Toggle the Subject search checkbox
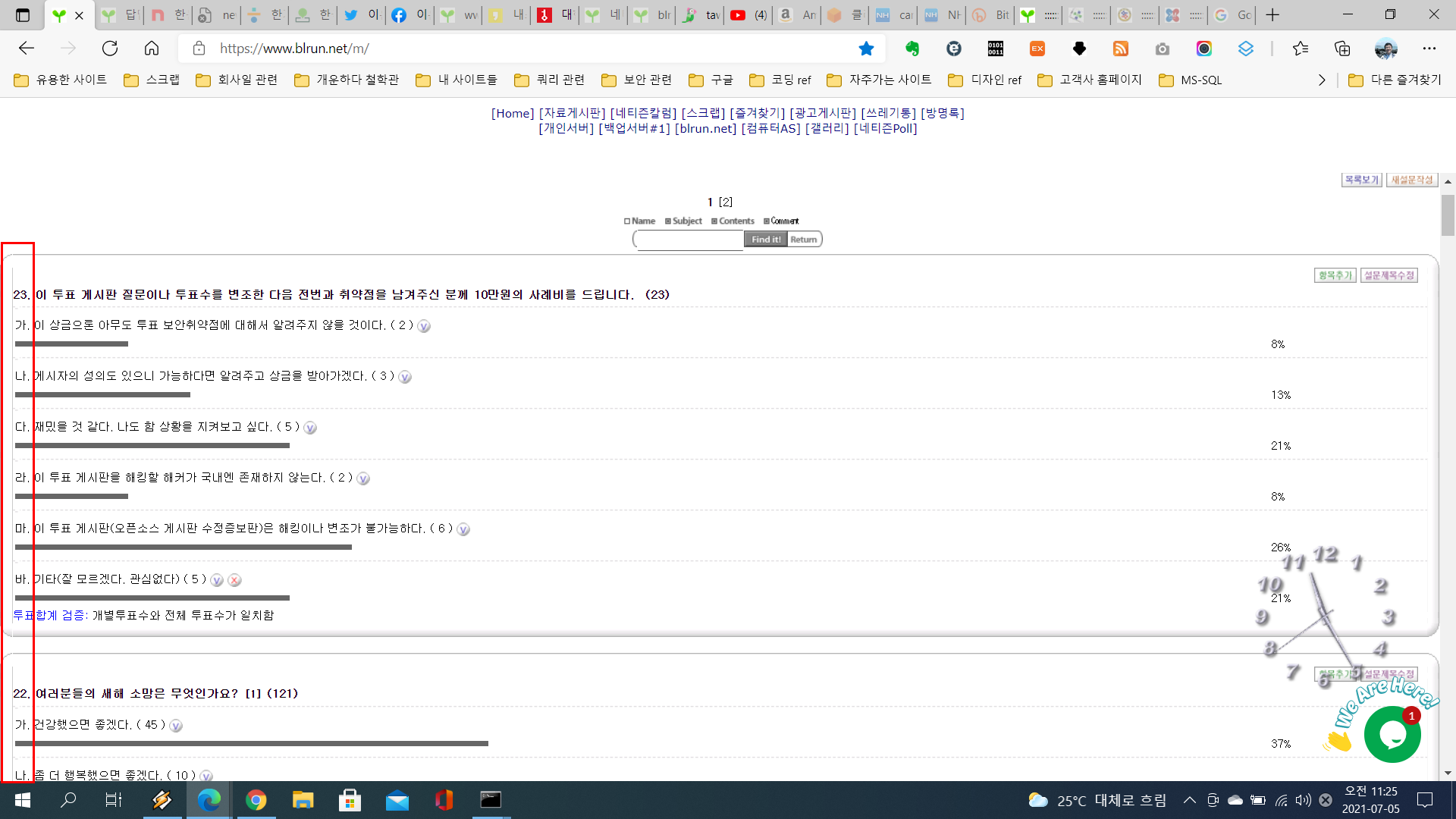 click(x=668, y=221)
